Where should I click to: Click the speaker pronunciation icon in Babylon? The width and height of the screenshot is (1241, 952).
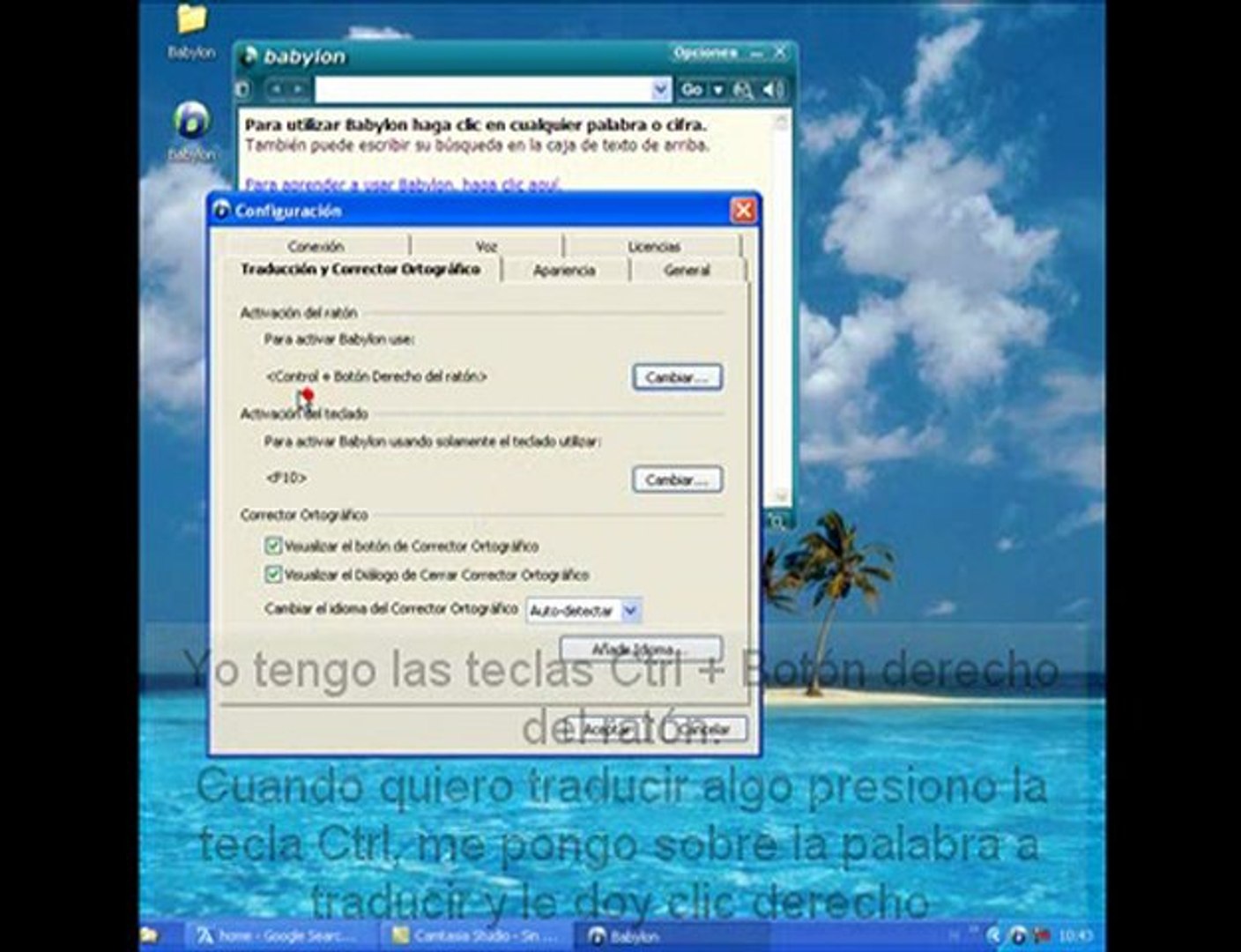pos(773,89)
